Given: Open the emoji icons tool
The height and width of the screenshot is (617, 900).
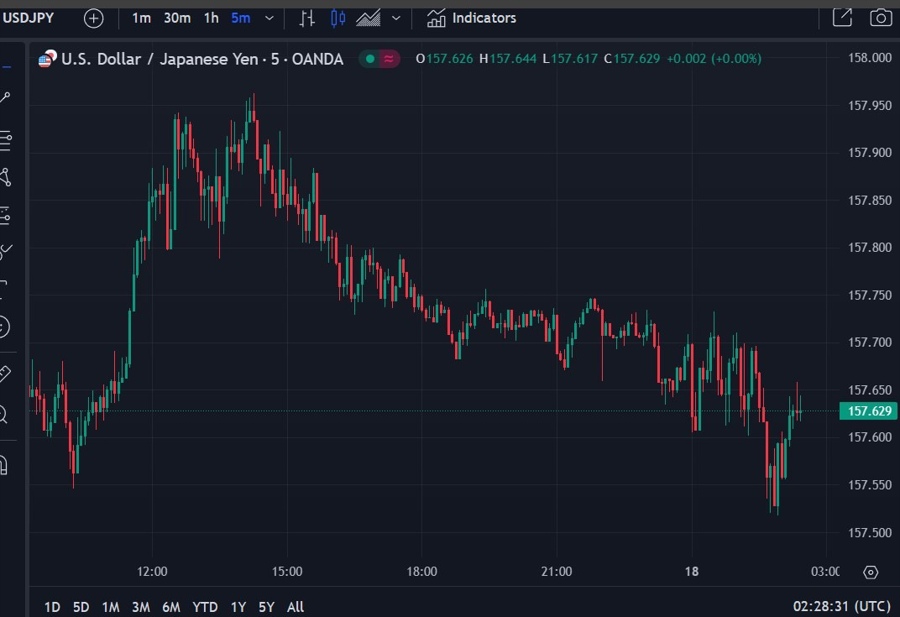Looking at the screenshot, I should [x=4, y=327].
